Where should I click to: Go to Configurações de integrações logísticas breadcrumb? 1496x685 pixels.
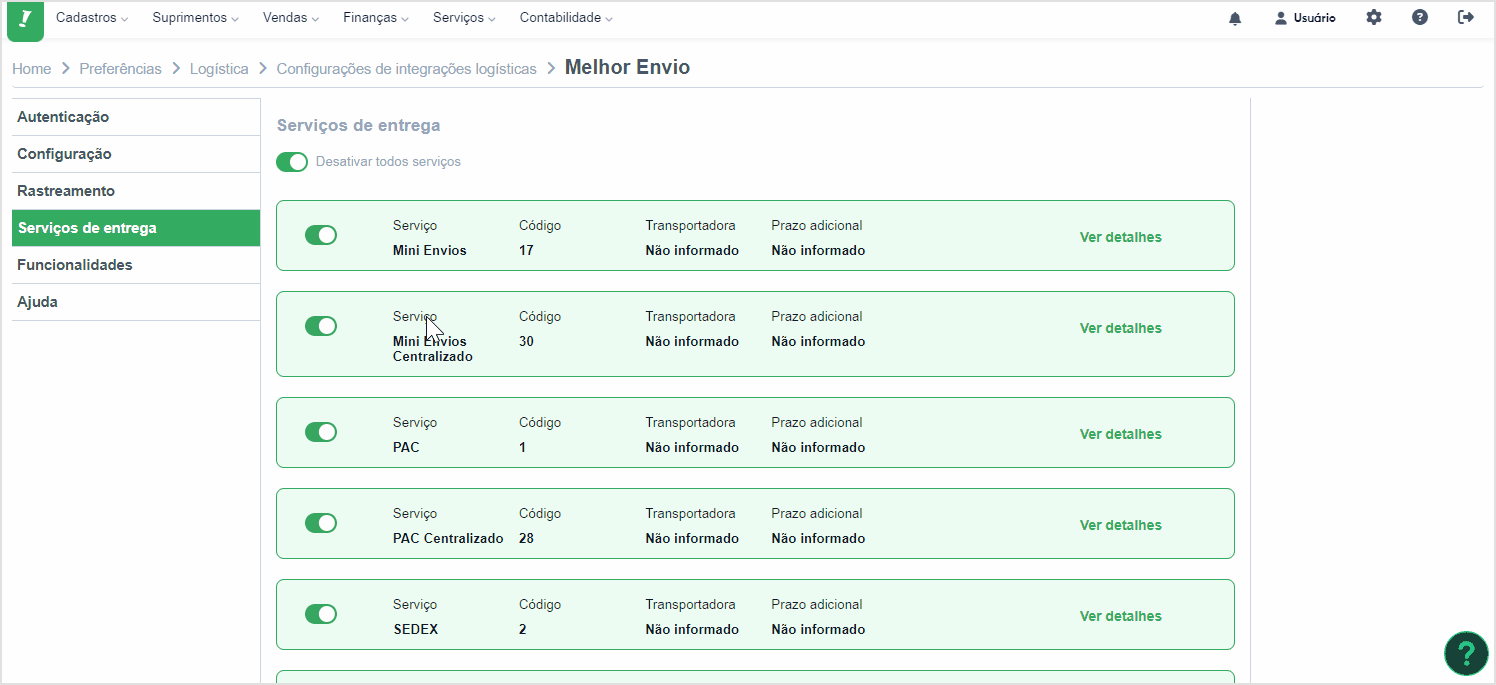406,69
